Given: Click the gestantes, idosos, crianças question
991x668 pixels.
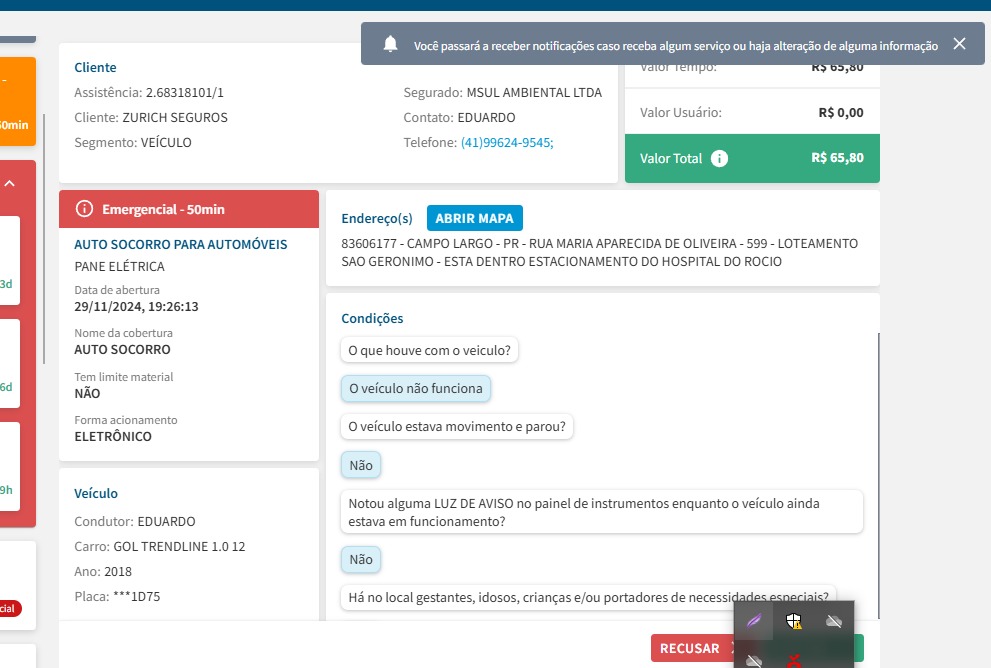Looking at the screenshot, I should coord(588,597).
